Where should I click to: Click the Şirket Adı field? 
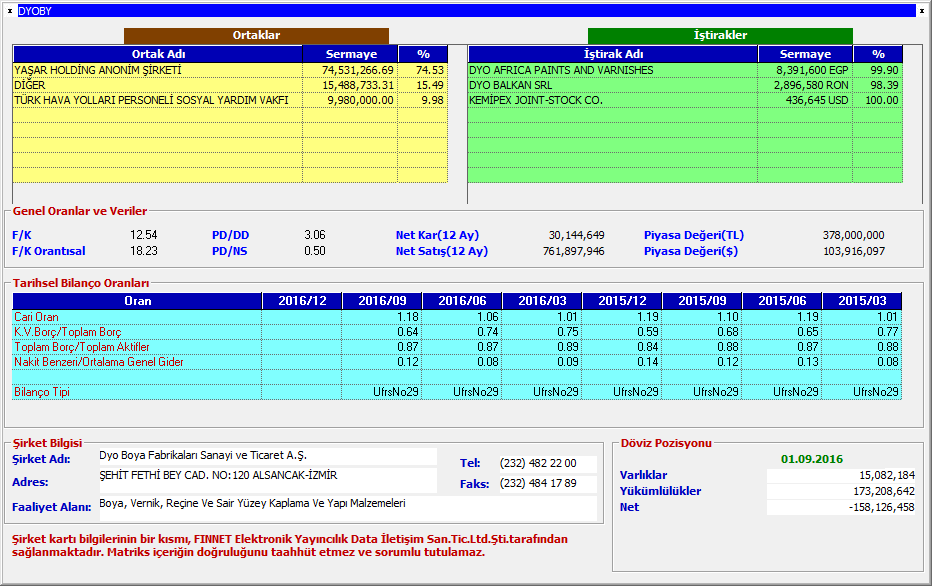pos(267,456)
